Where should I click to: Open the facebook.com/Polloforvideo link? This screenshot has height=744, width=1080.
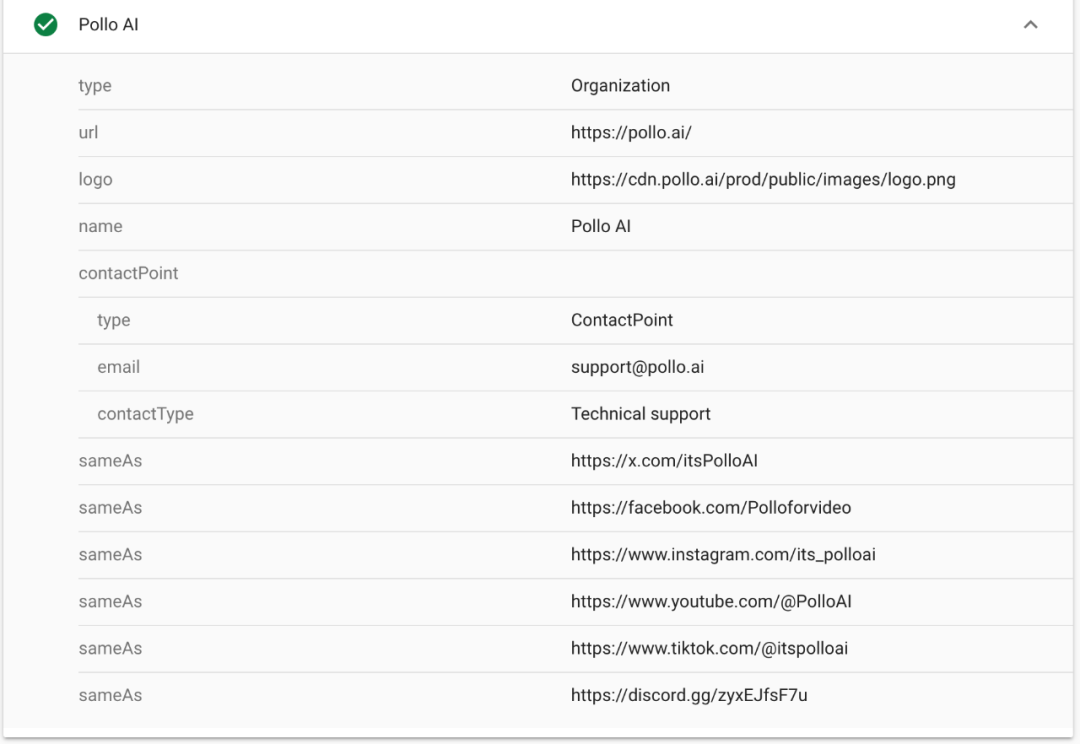[x=711, y=508]
